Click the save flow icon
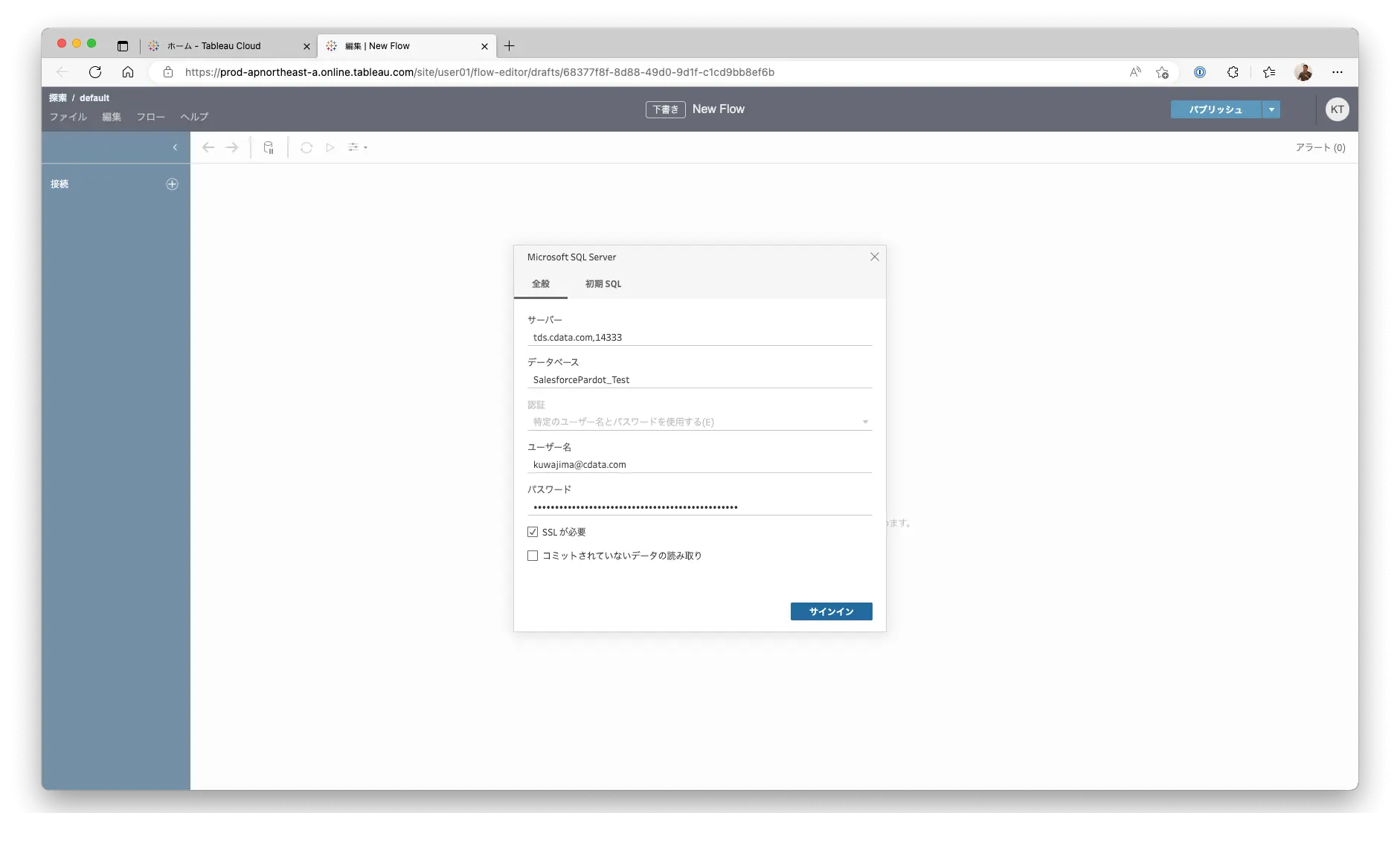The height and width of the screenshot is (845, 1400). pos(269,147)
